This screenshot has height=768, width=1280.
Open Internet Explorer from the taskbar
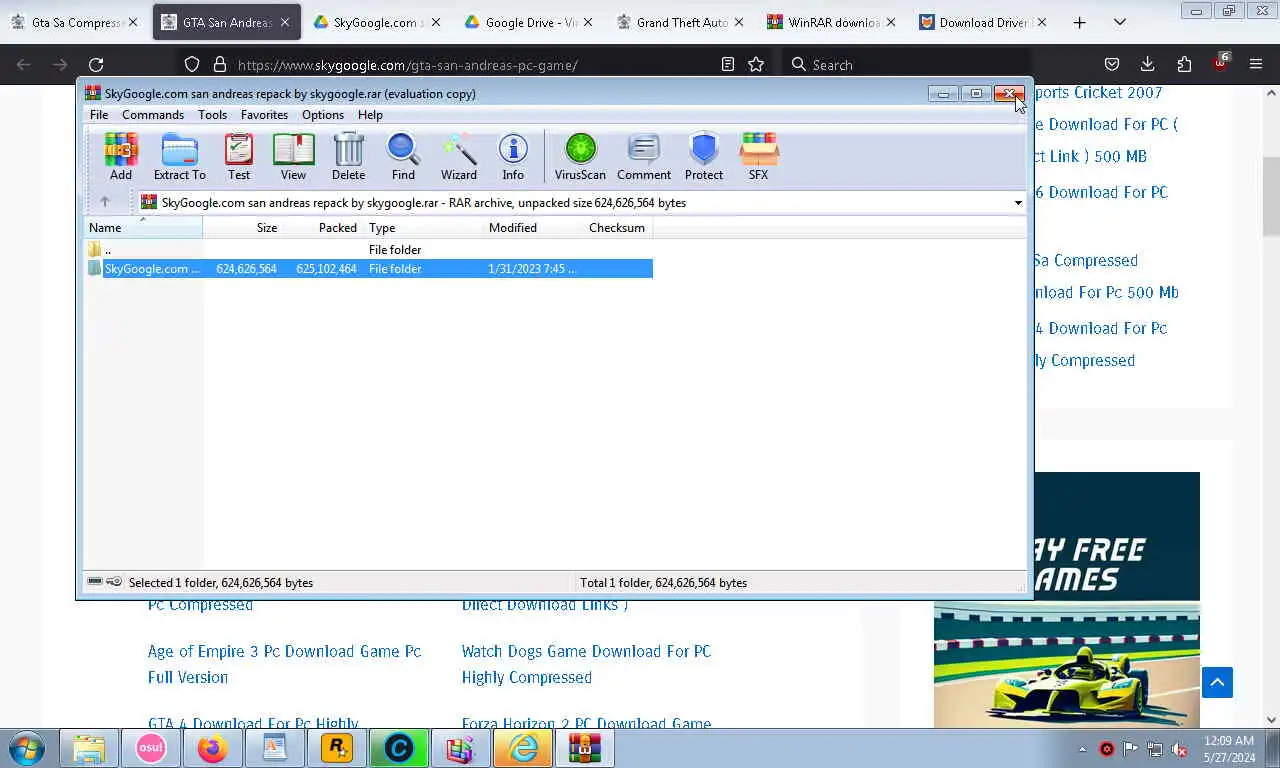coord(523,748)
